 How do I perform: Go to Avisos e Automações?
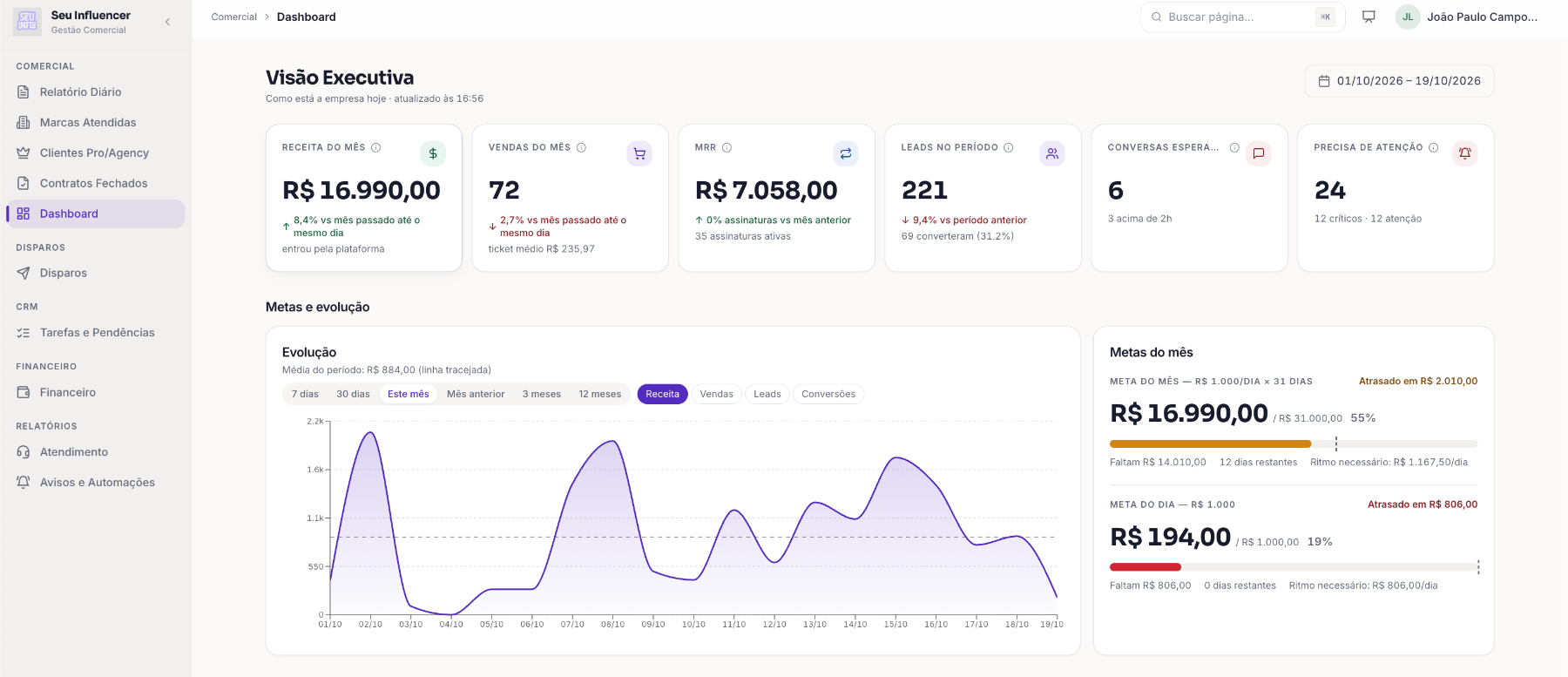pyautogui.click(x=96, y=482)
